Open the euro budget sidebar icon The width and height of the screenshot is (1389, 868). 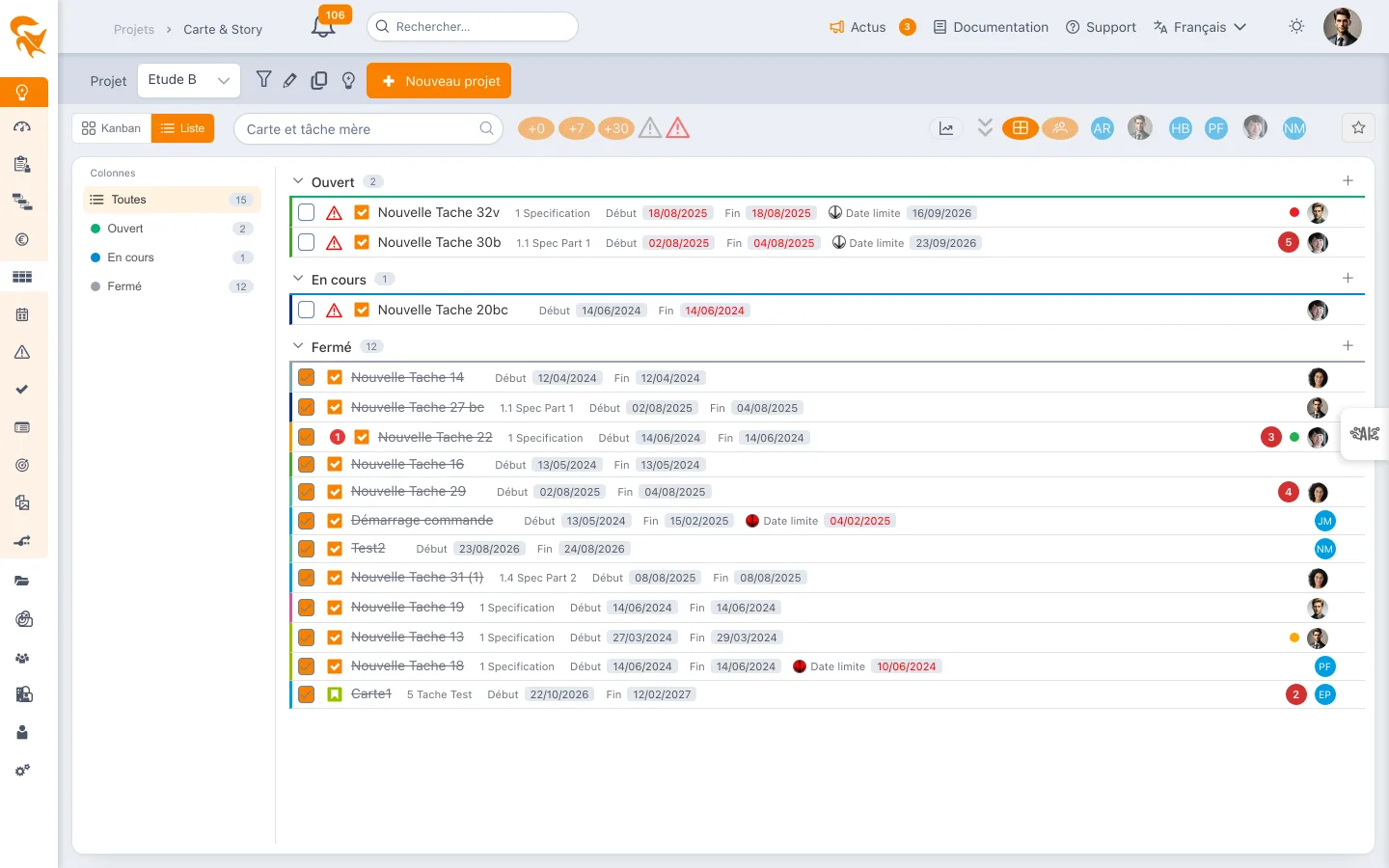click(x=22, y=239)
